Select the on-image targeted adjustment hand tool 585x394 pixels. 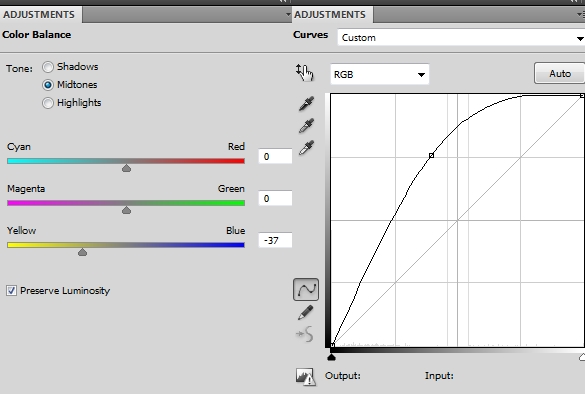305,72
